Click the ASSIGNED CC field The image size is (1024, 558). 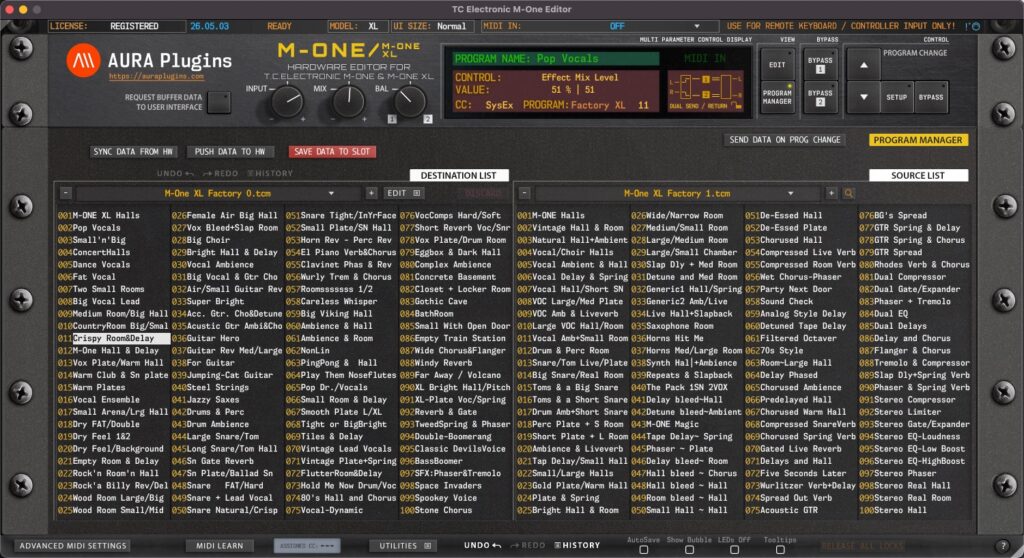307,546
